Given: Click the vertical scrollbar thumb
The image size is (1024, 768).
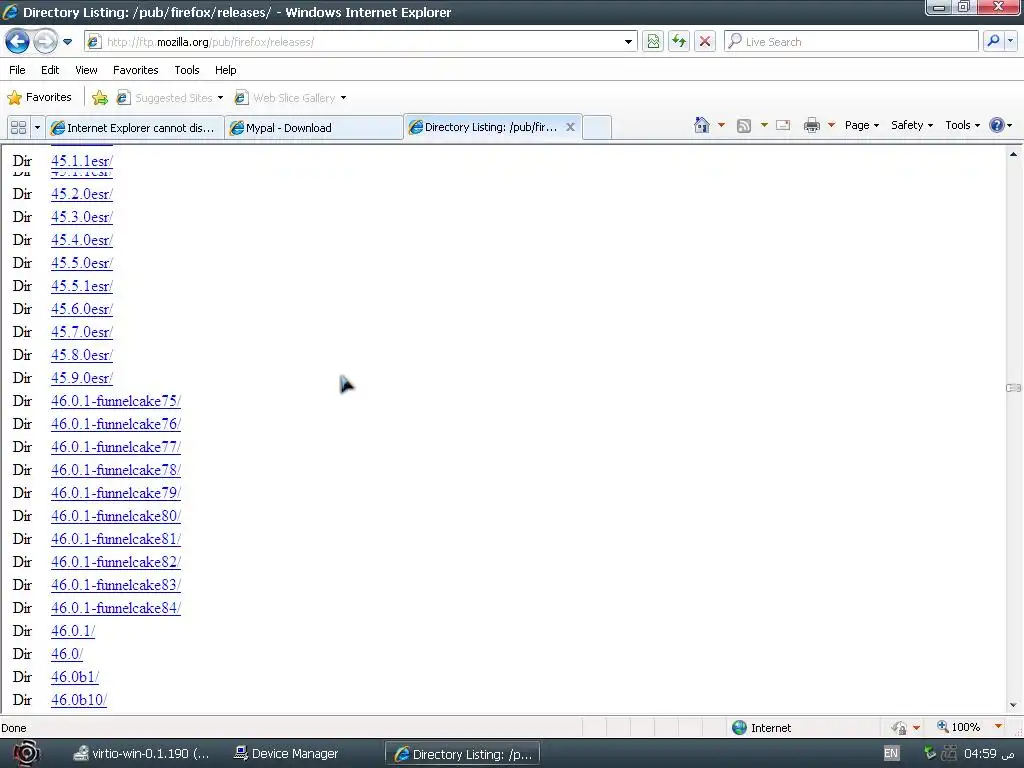Looking at the screenshot, I should (x=1014, y=388).
